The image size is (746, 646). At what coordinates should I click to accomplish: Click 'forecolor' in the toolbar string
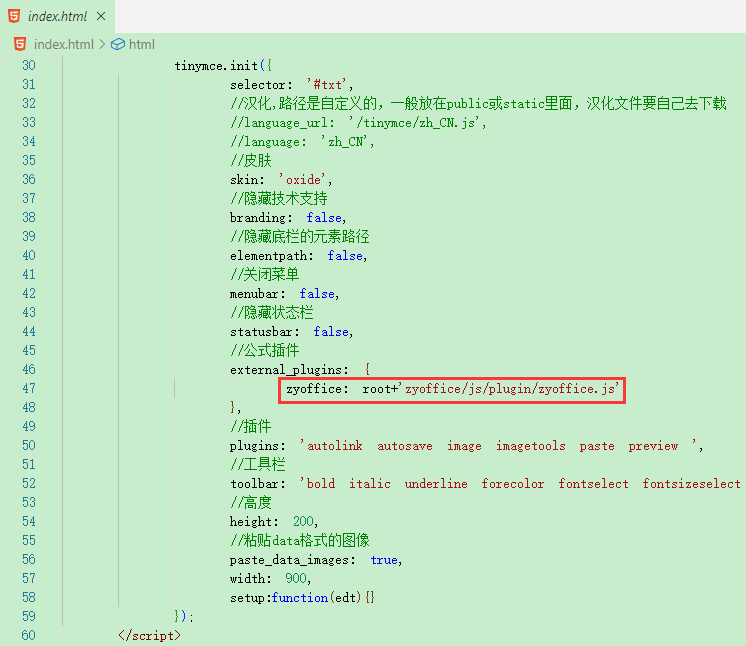(512, 484)
